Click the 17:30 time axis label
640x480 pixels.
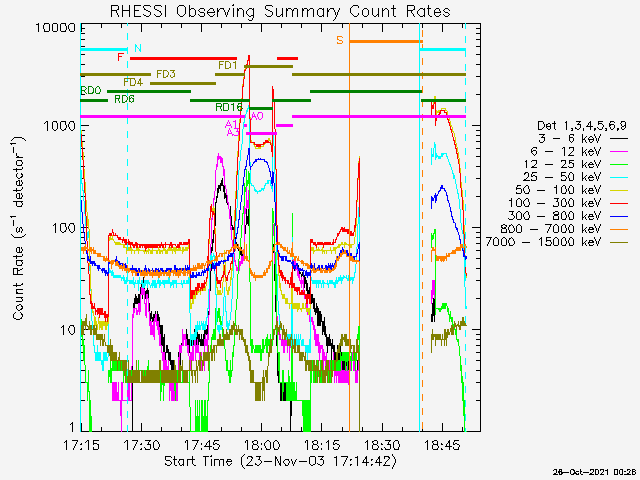(x=142, y=445)
